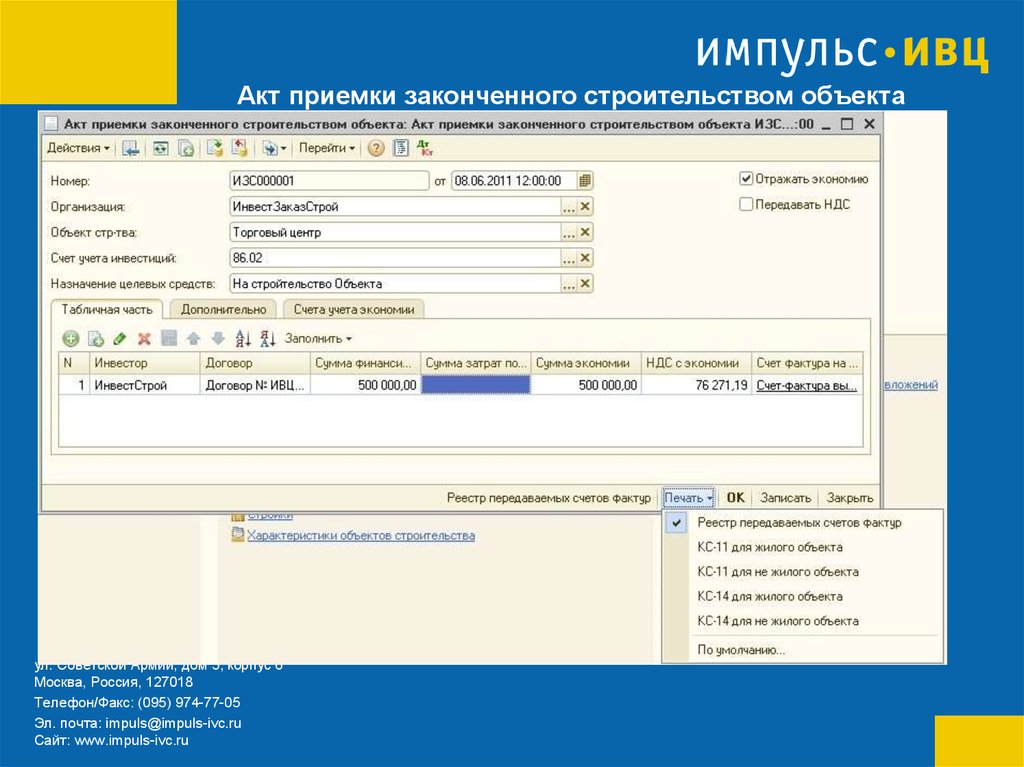Expand the arrow next to create-based-on icon

283,149
